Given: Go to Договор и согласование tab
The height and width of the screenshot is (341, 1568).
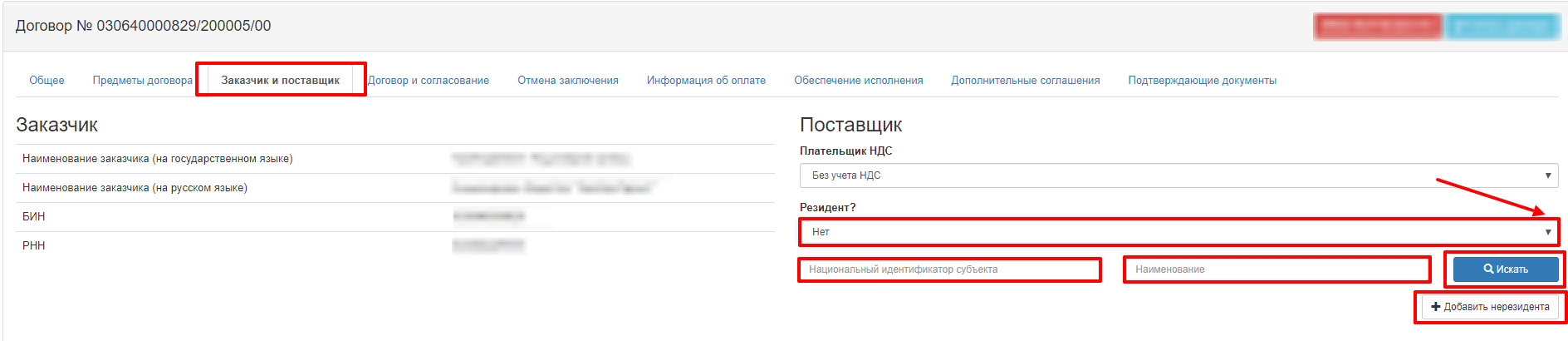Looking at the screenshot, I should [429, 81].
